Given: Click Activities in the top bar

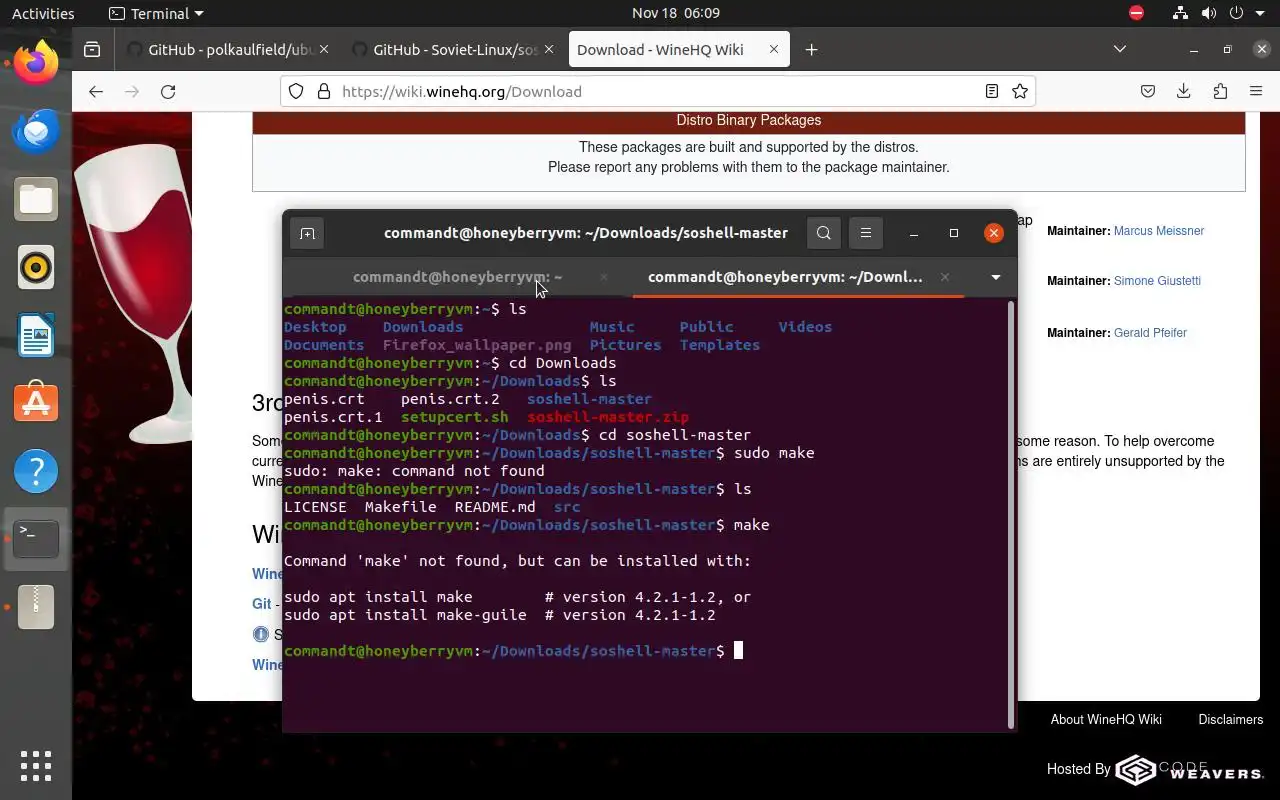Looking at the screenshot, I should (43, 13).
